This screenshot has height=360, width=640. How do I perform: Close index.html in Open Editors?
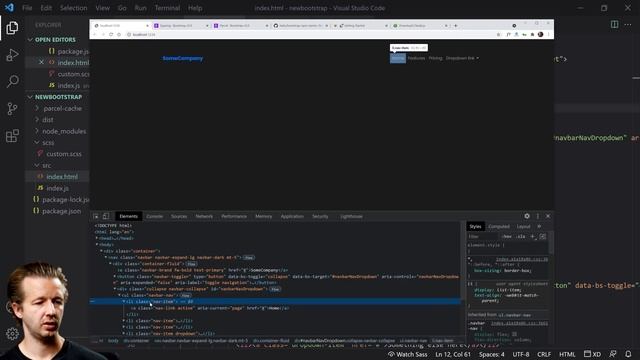point(41,62)
